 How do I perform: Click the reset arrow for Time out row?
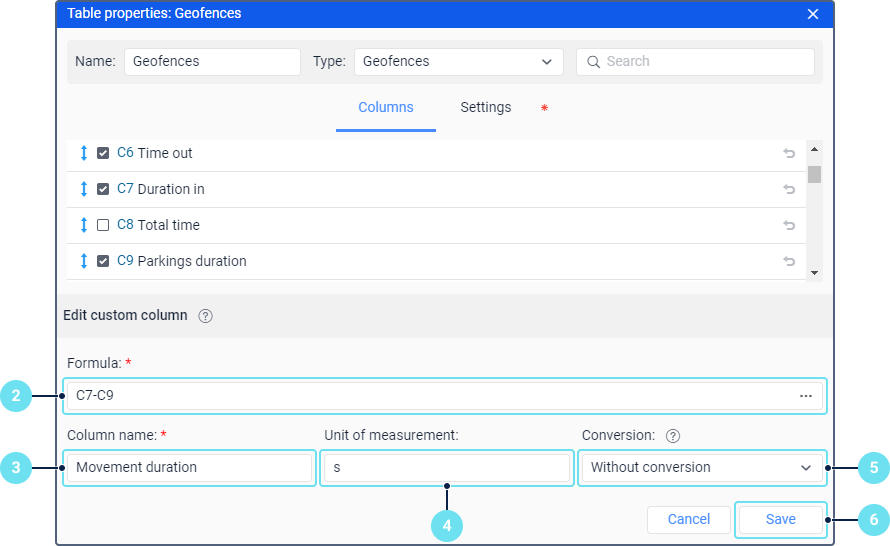pyautogui.click(x=789, y=153)
